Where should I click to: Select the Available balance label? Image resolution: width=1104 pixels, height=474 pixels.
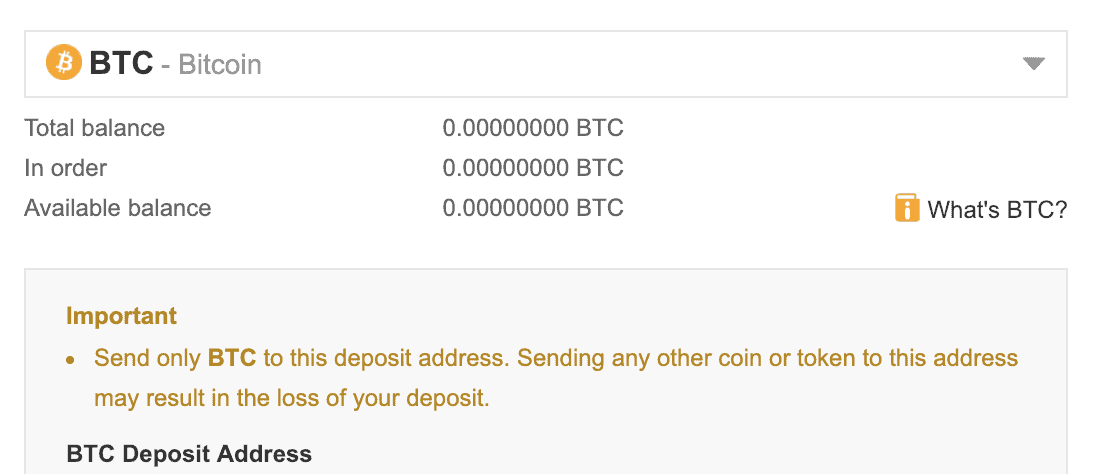pos(118,208)
